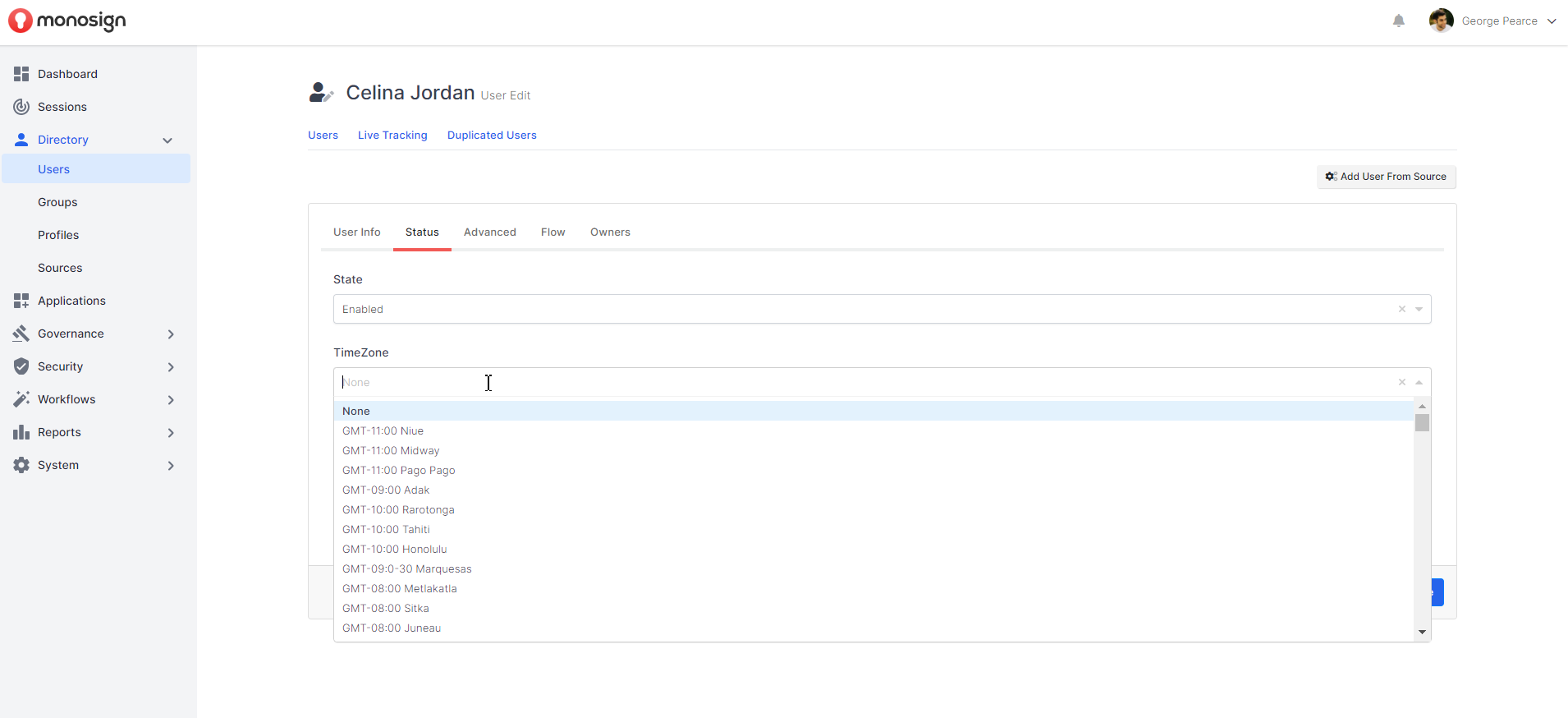
Task: Click the Governance gavel icon
Action: coord(21,334)
